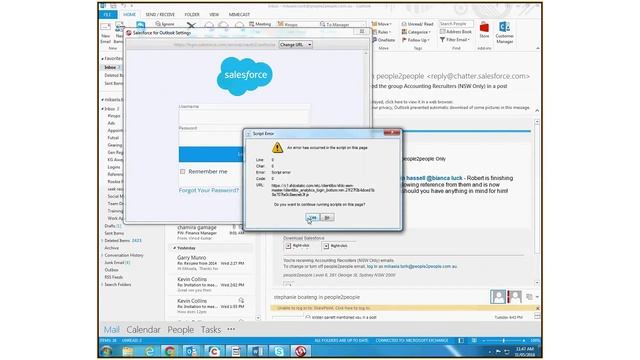Open the Follow Up flag dropdown
This screenshot has width=640, height=360.
416,40
